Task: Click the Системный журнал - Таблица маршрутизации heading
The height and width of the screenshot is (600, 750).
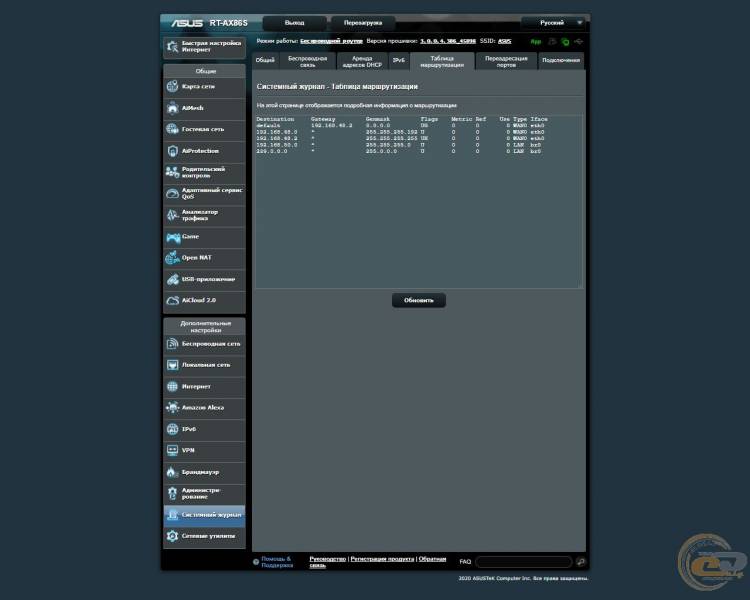Action: 337,87
